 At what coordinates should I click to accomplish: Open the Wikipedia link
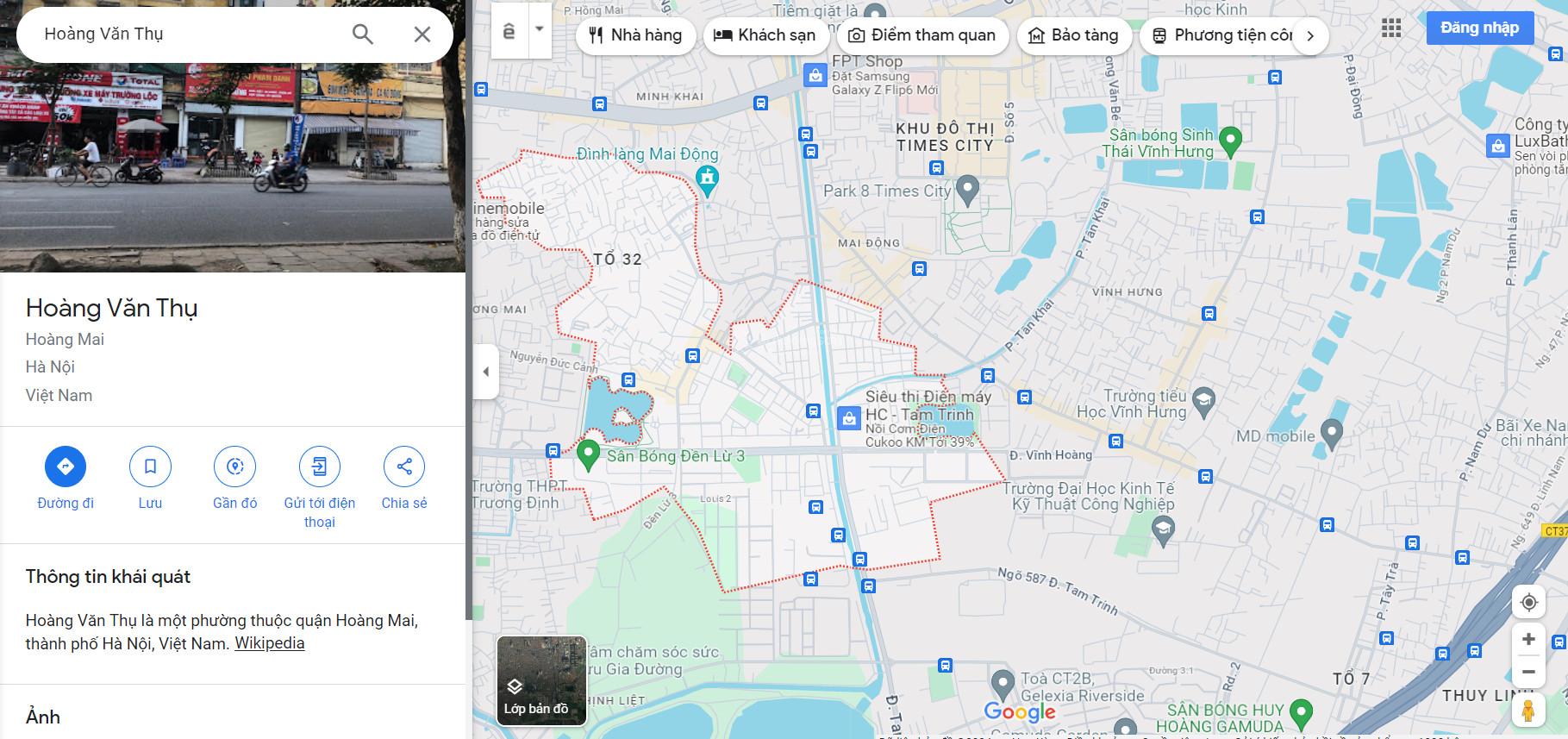pos(269,643)
